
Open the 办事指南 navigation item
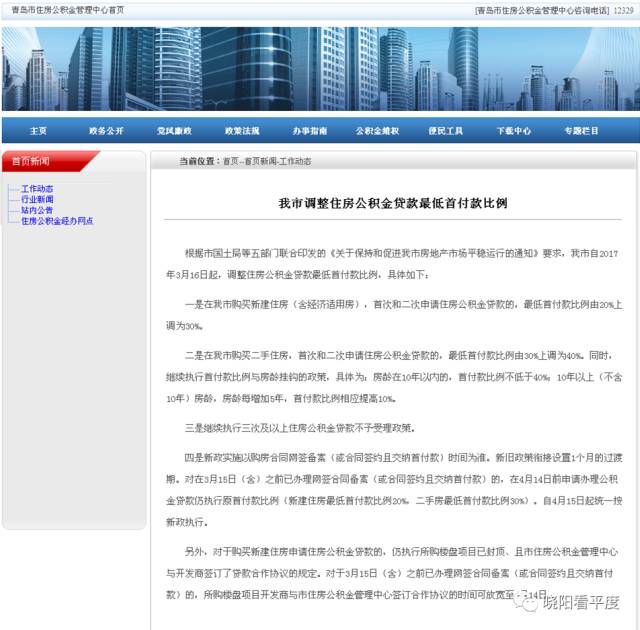[x=310, y=131]
